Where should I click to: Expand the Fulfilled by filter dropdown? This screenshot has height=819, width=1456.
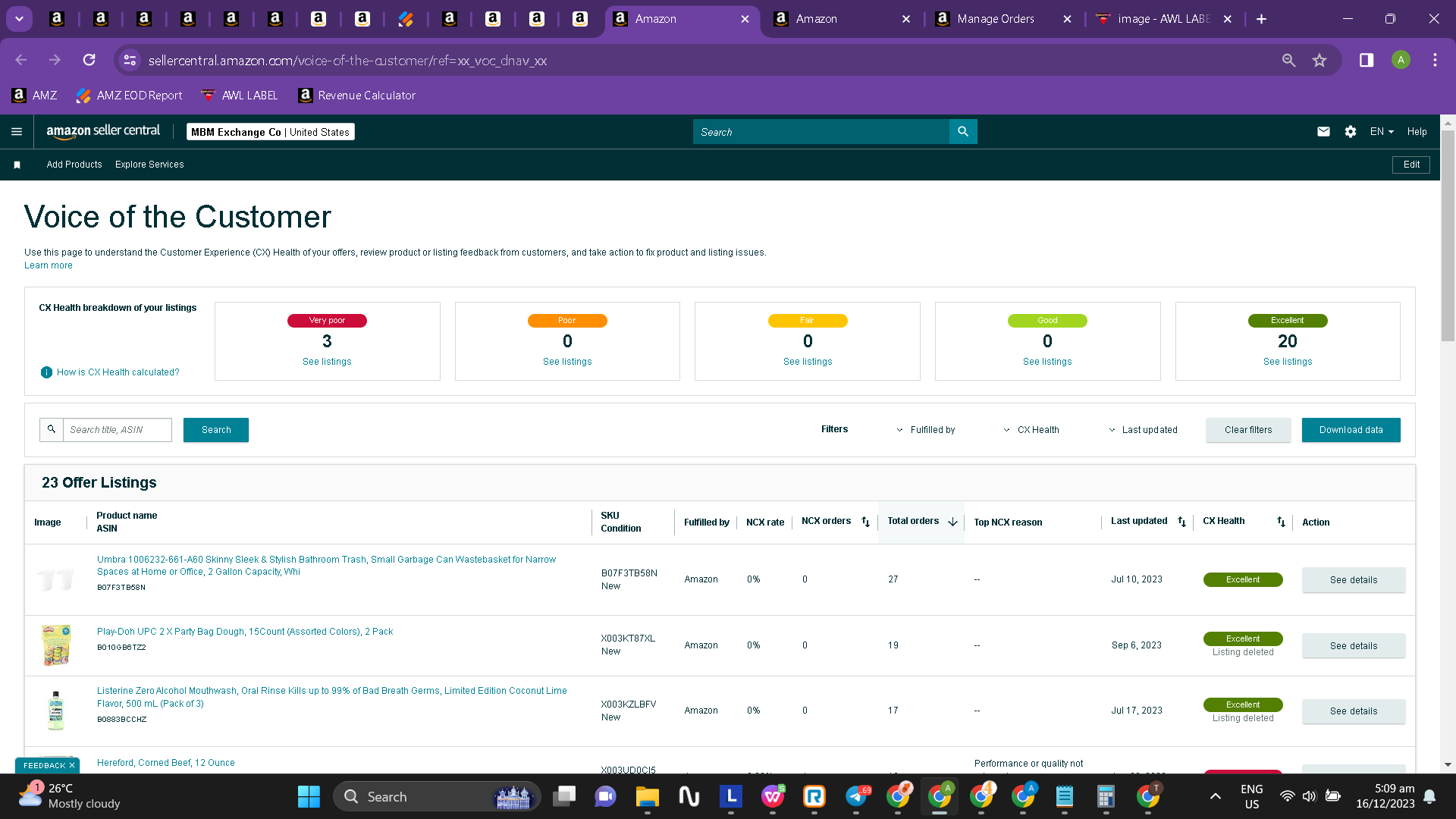925,430
